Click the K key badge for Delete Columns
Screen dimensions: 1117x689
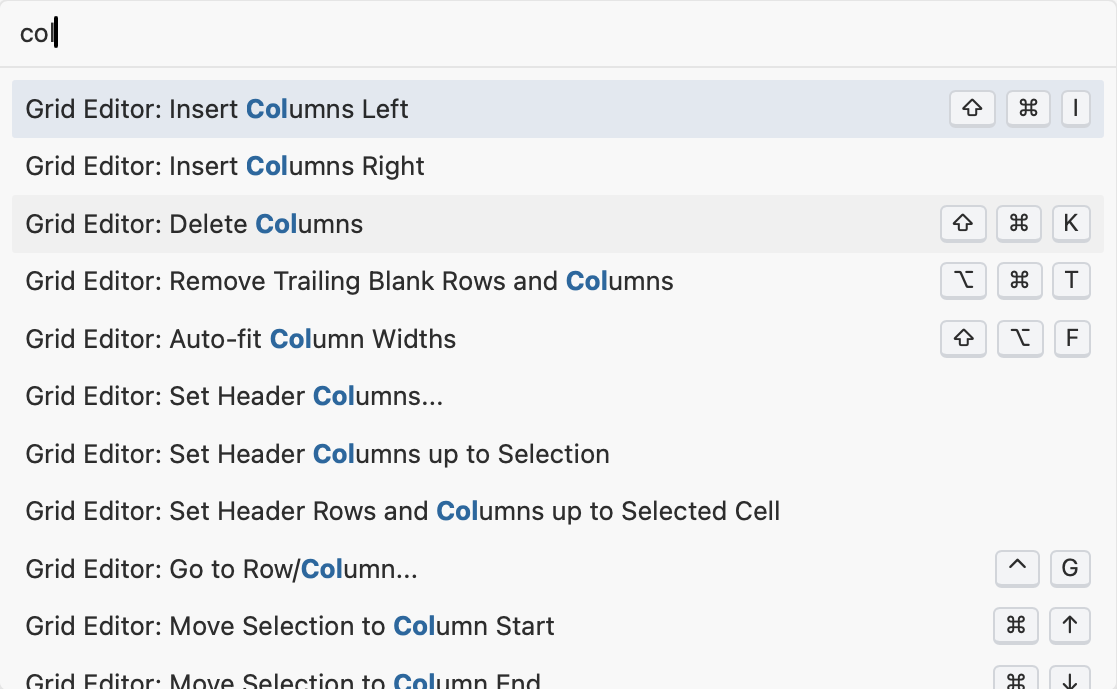(1071, 223)
